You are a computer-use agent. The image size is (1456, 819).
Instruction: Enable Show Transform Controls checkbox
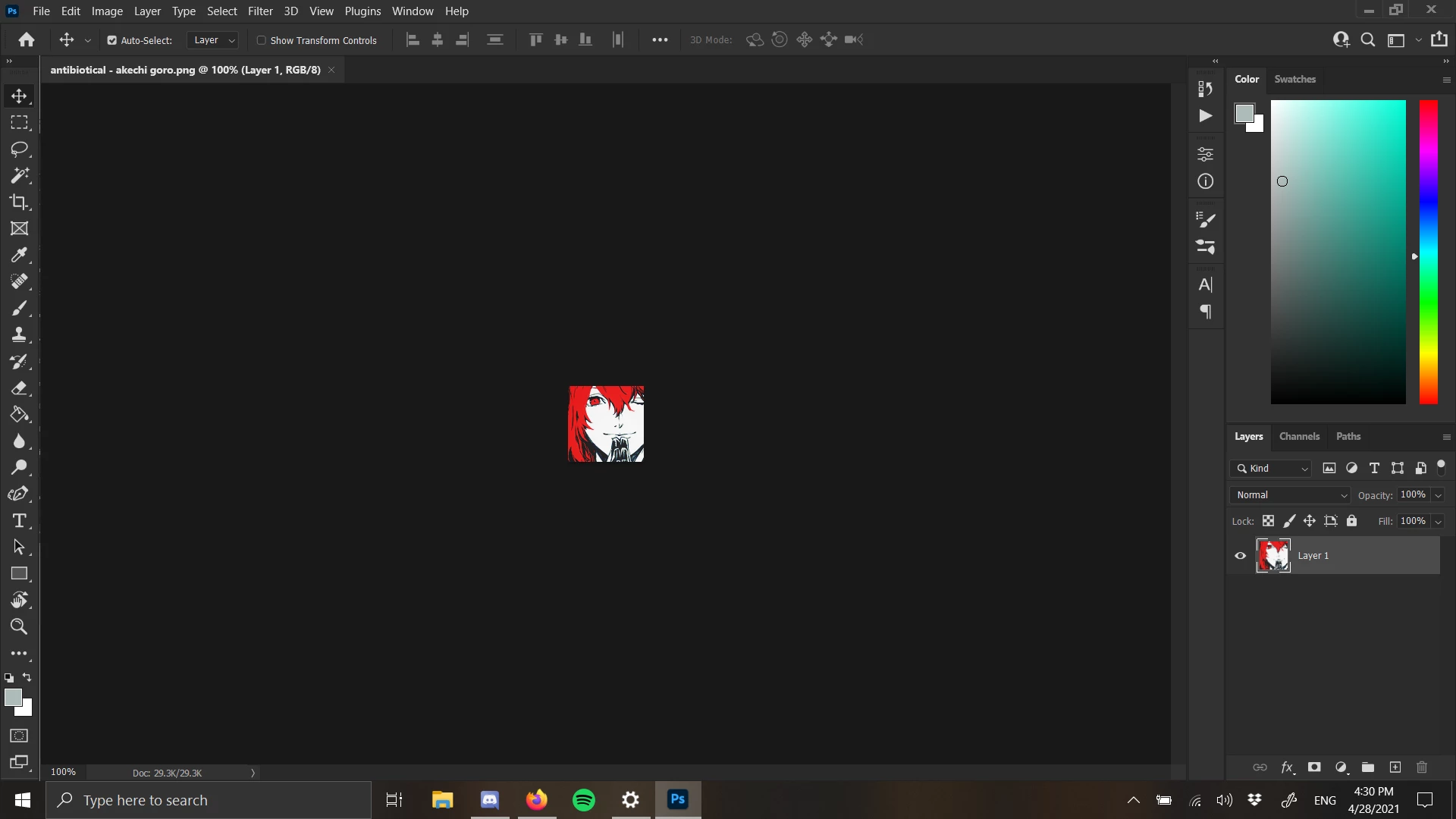[262, 40]
